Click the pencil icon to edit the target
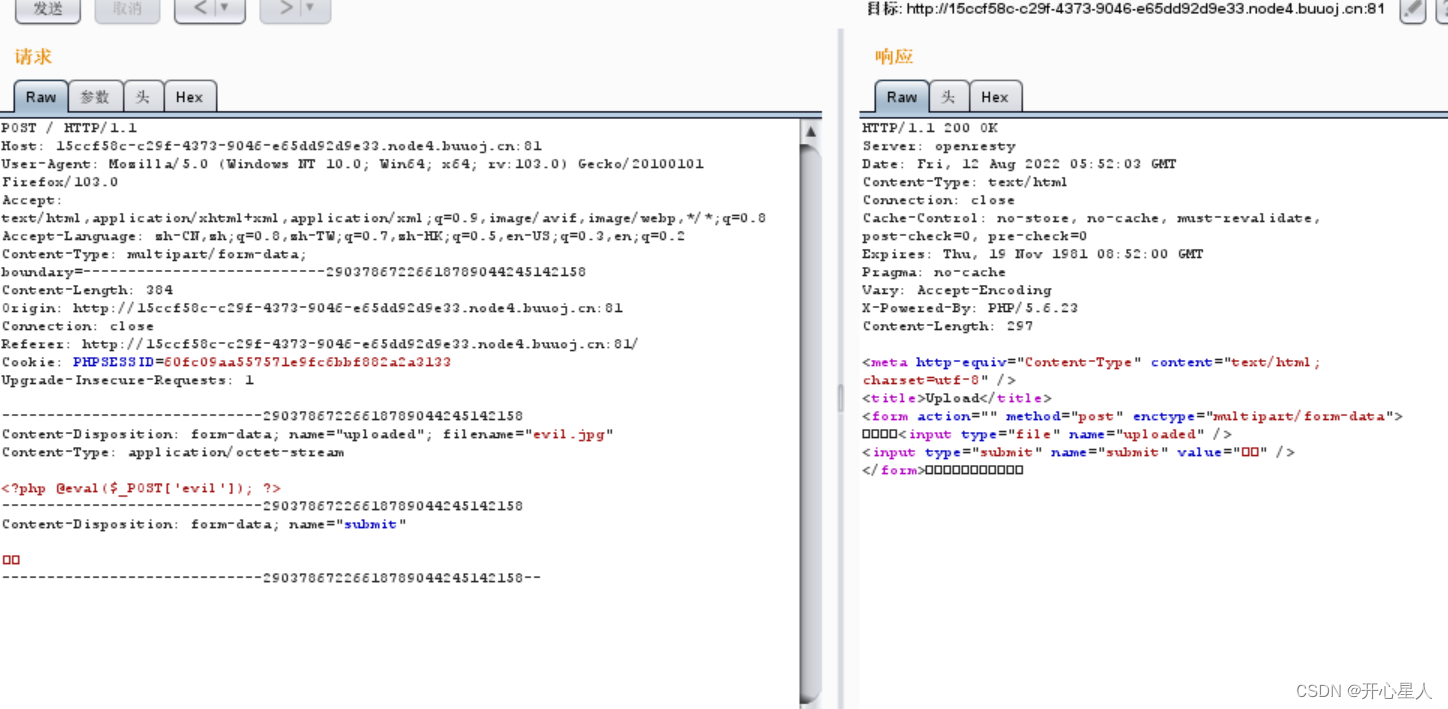This screenshot has width=1448, height=709. (x=1412, y=9)
